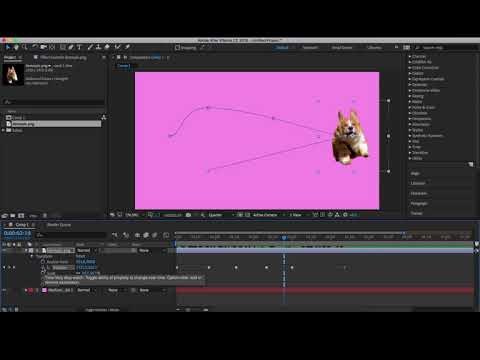Open the viewer magnification ratio dropdown
The image size is (480, 360).
(x=134, y=215)
